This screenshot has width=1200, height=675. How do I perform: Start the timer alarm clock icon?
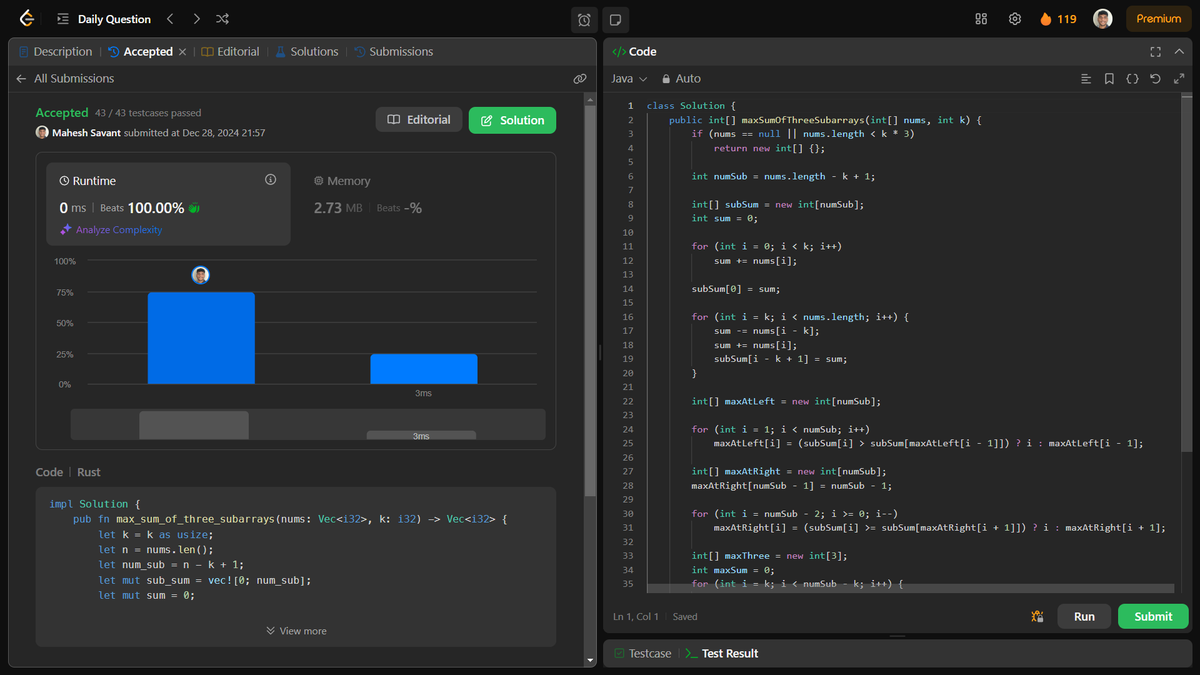point(585,19)
